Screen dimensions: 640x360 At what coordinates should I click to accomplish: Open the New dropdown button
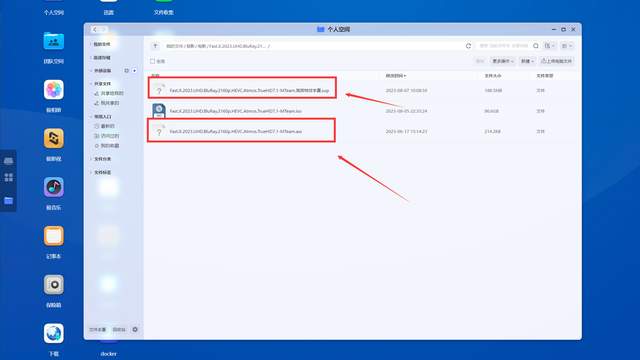click(x=527, y=61)
